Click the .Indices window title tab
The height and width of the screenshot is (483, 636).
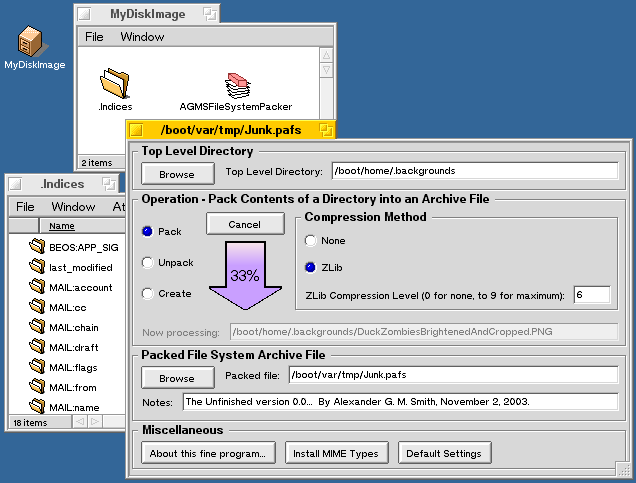click(62, 184)
